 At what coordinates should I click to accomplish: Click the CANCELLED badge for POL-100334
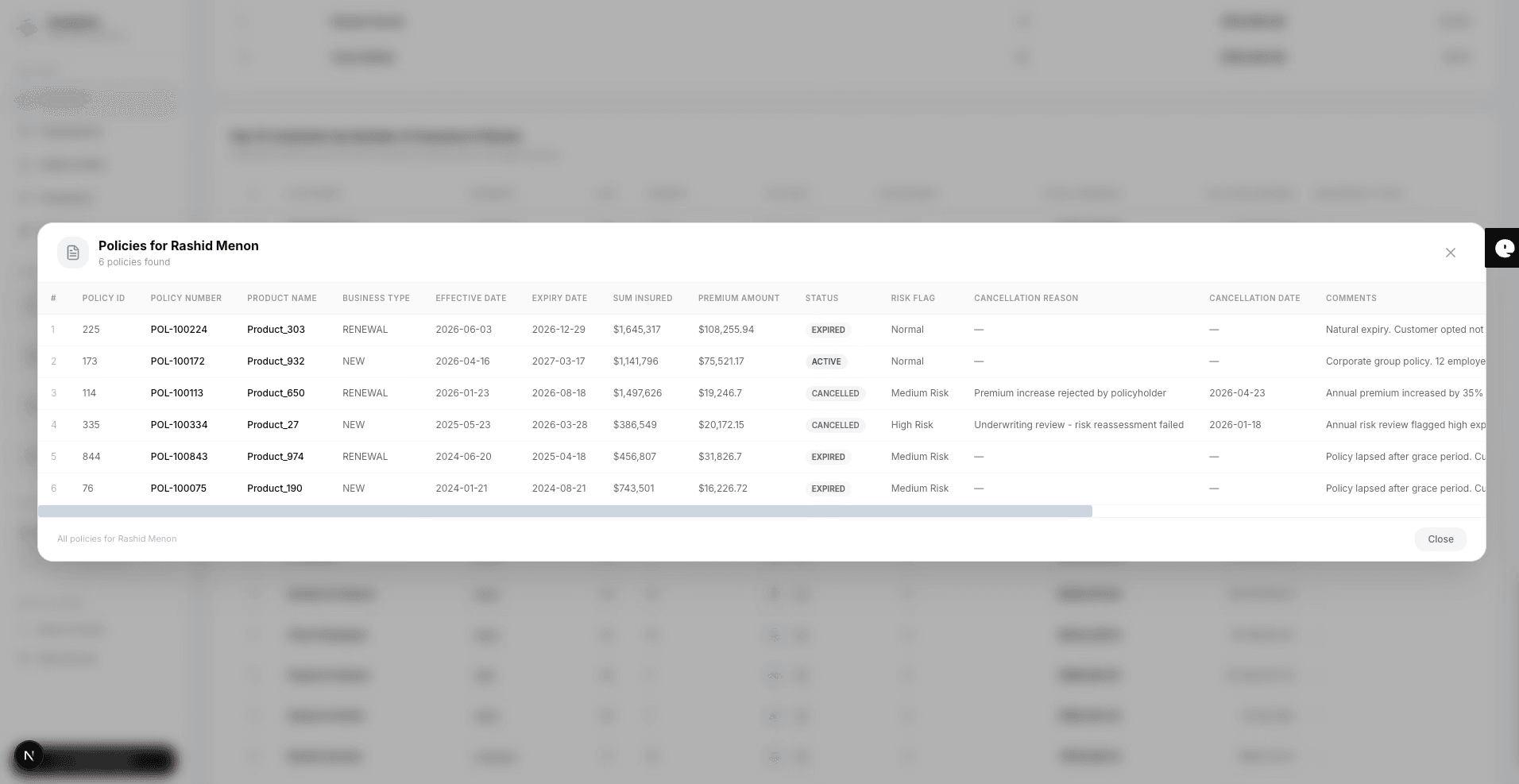pos(835,425)
